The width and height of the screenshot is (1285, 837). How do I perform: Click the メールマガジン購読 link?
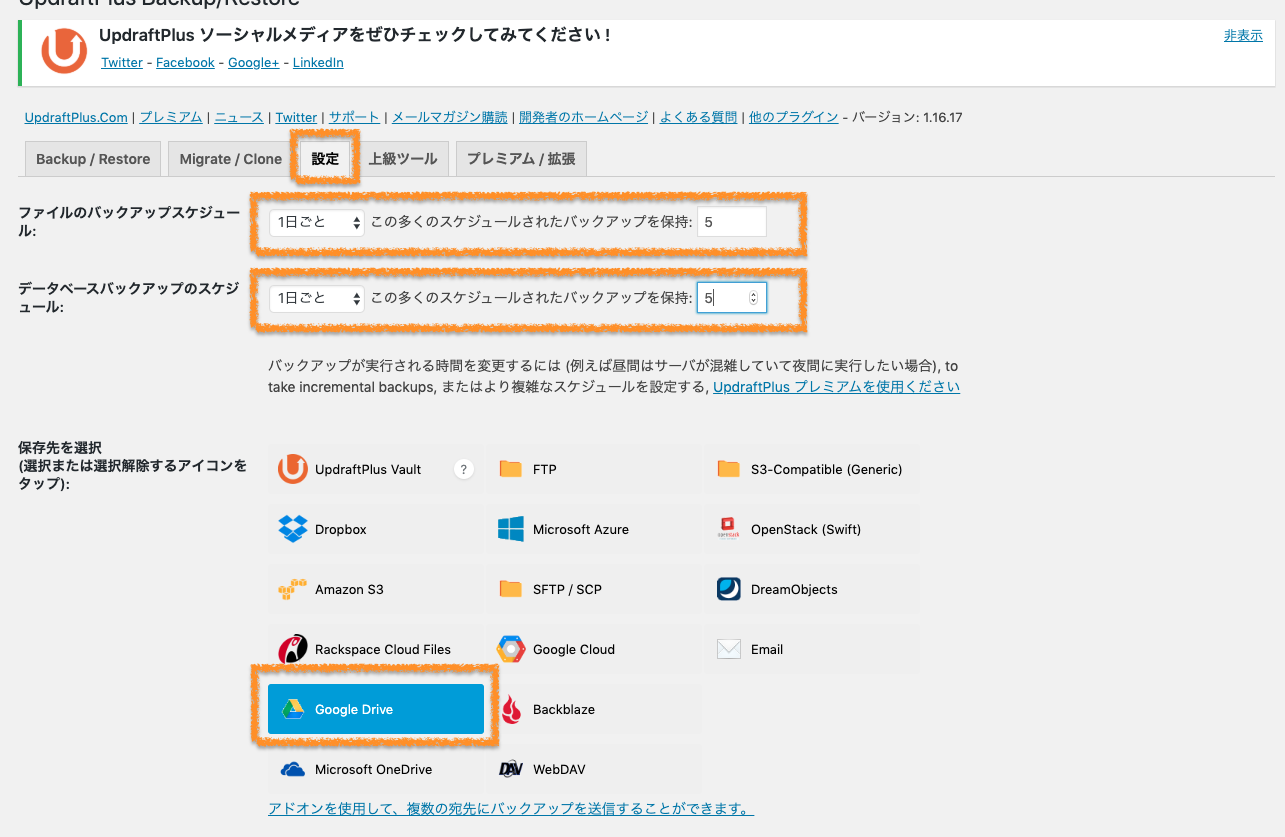pos(449,117)
